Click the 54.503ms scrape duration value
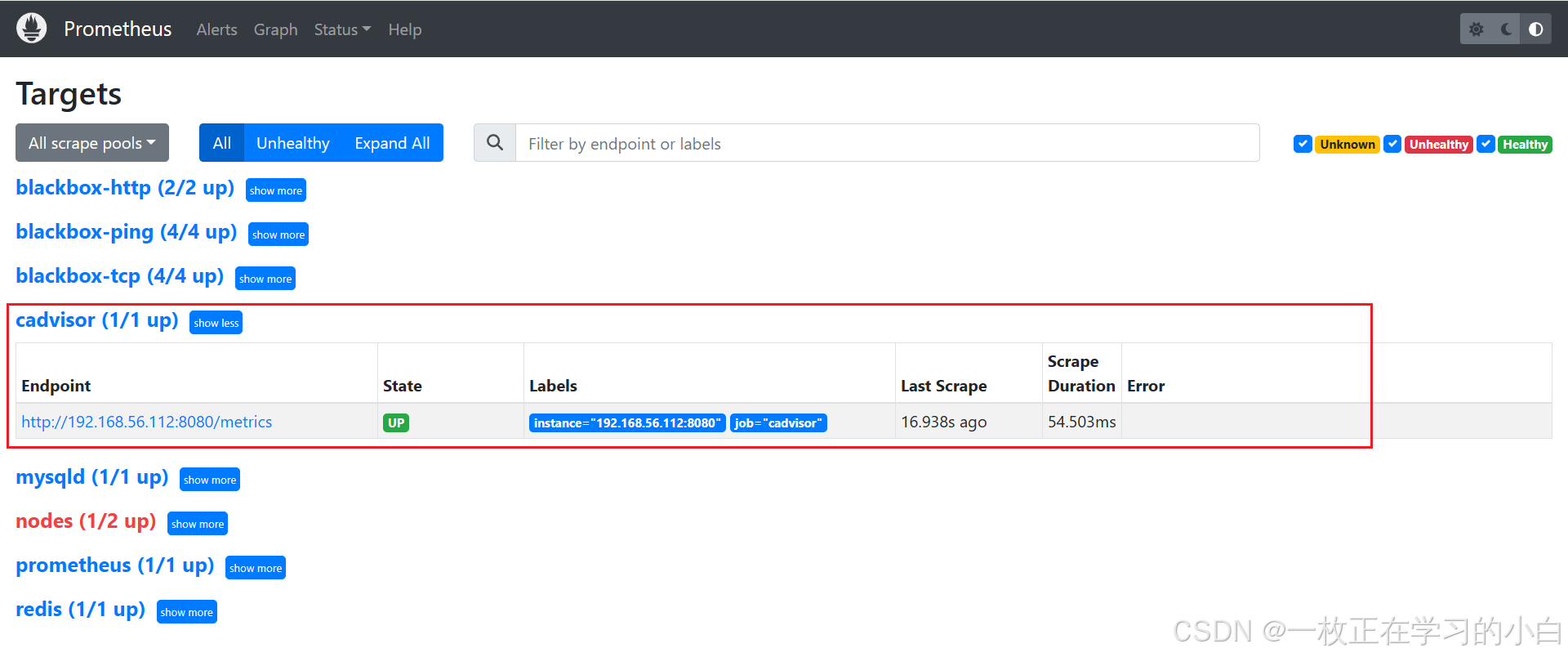Viewport: 1568px width, 657px height. point(1082,422)
